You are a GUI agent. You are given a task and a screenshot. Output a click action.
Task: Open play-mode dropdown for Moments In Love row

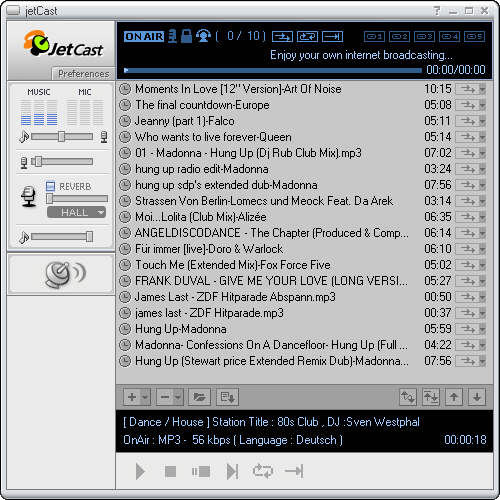tap(482, 89)
